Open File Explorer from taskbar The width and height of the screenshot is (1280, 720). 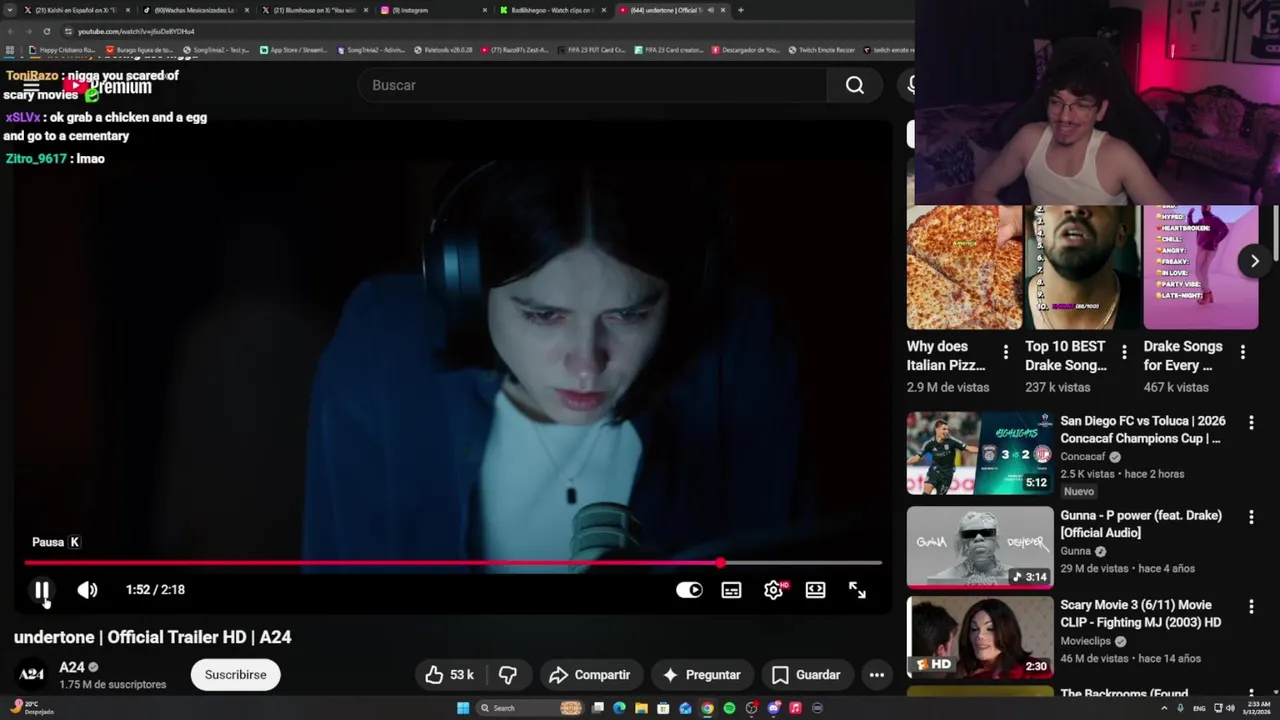pyautogui.click(x=641, y=708)
